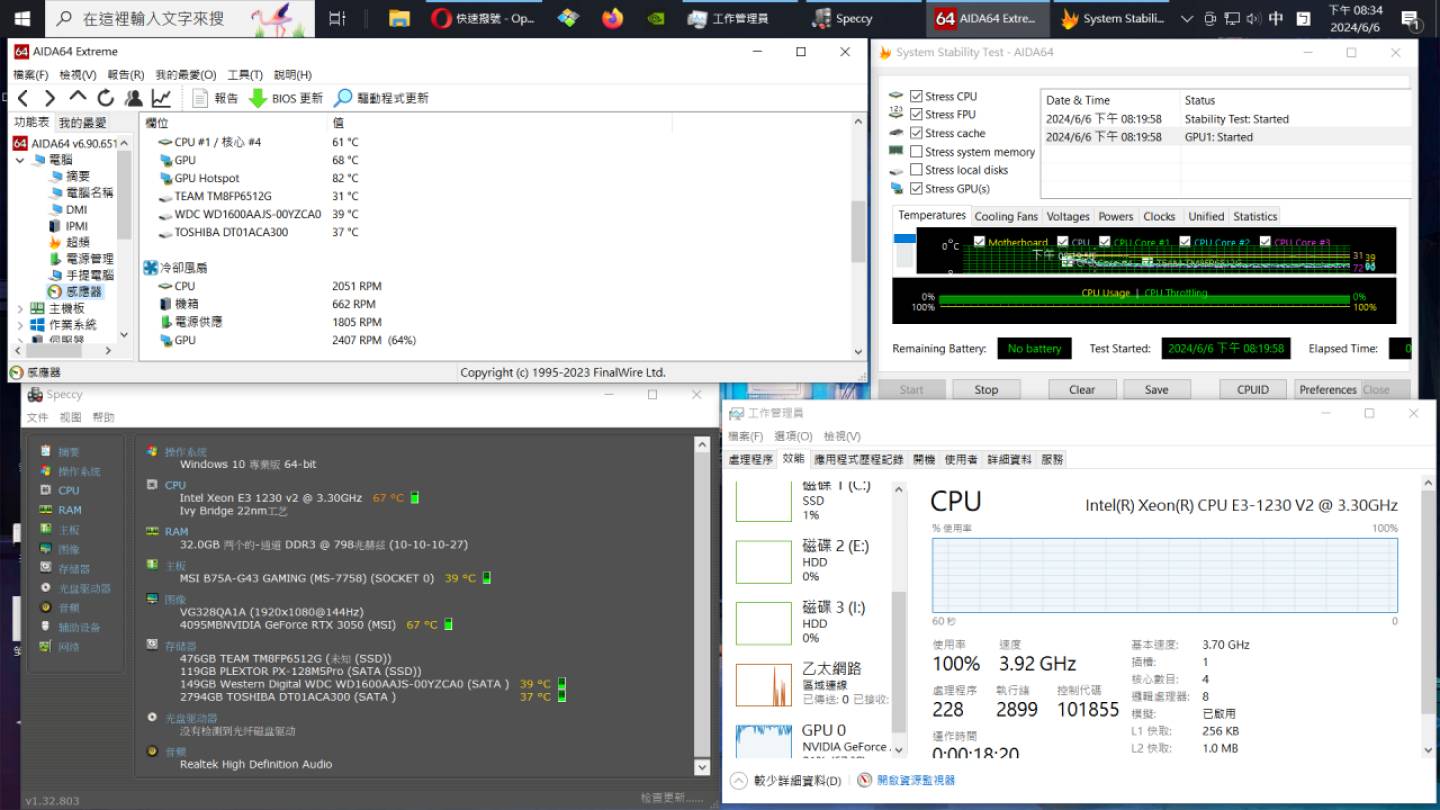Toggle Stress FPU checkbox
Screen dimensions: 1440x810
tap(916, 114)
